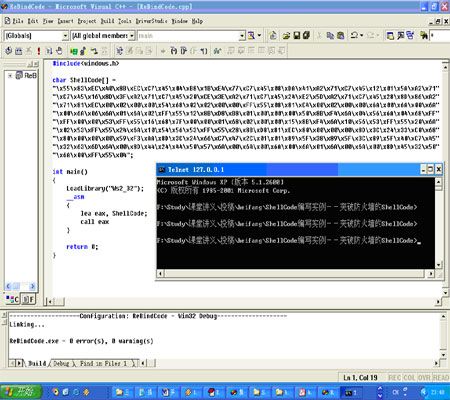This screenshot has width=450, height=400.
Task: Open the Window List toolbar icon
Action: tap(410, 35)
